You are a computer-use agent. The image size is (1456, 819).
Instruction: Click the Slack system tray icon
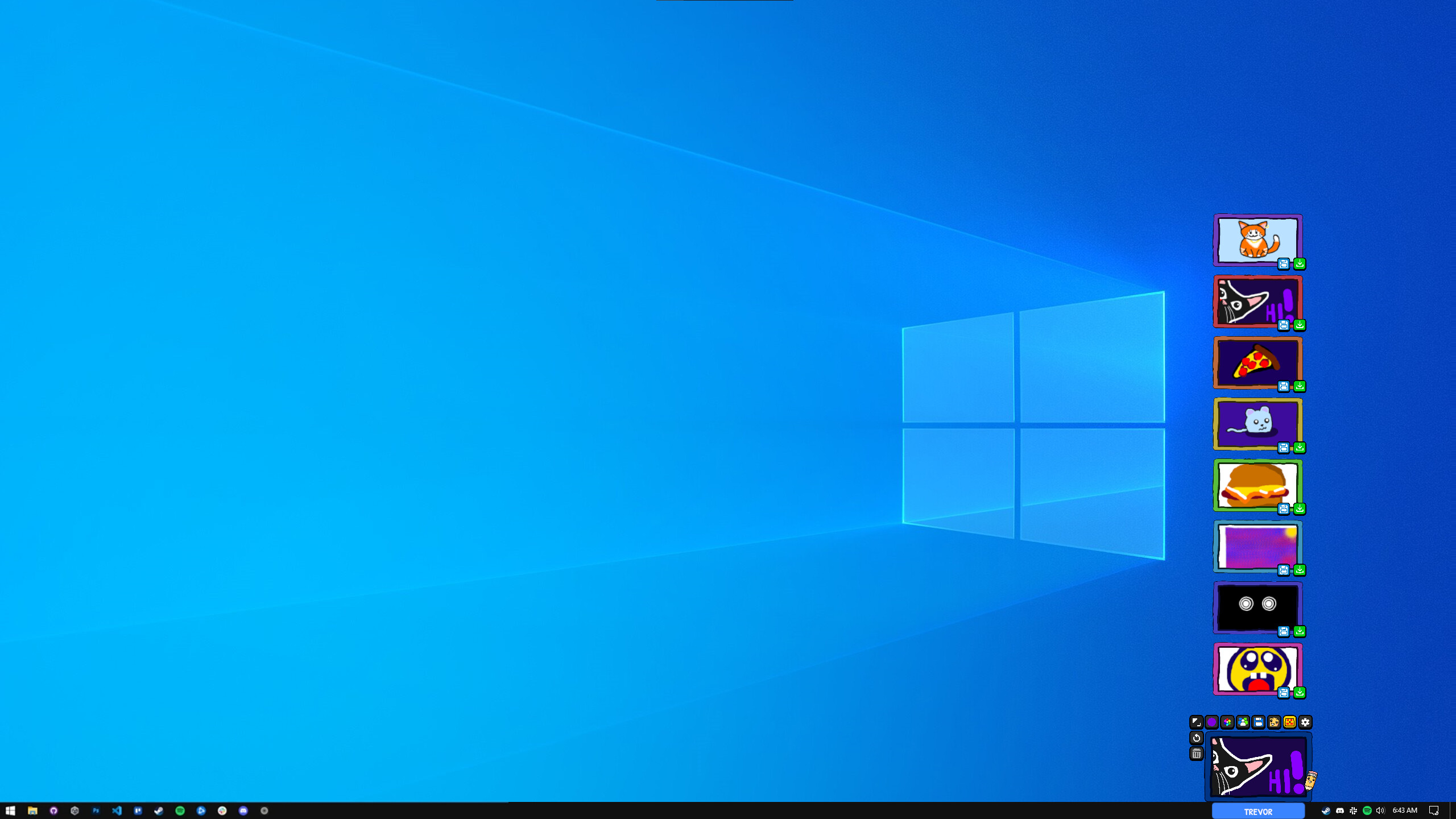(x=1353, y=810)
